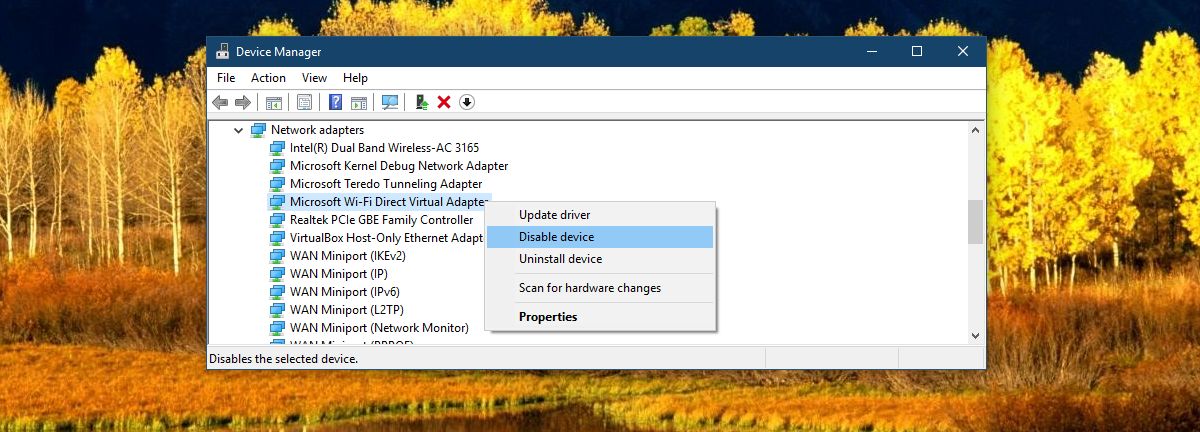The image size is (1200, 432).
Task: Choose Scan for hardware changes in context menu
Action: (599, 288)
